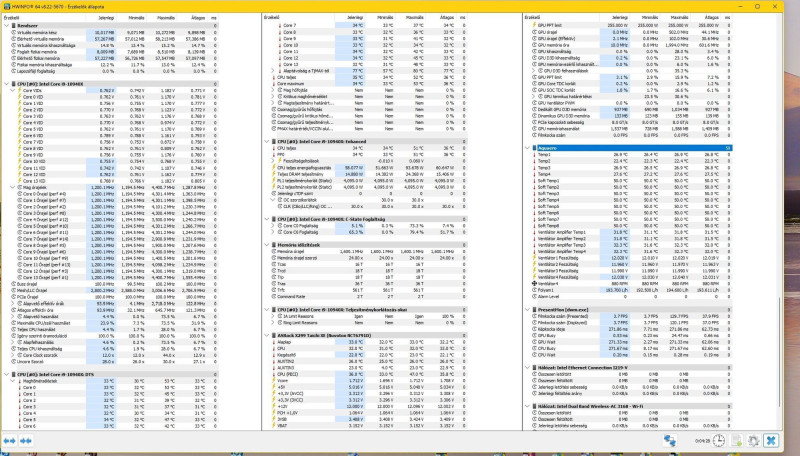This screenshot has height=456, width=800.
Task: Start logging with the log file icon
Action: pyautogui.click(x=736, y=441)
